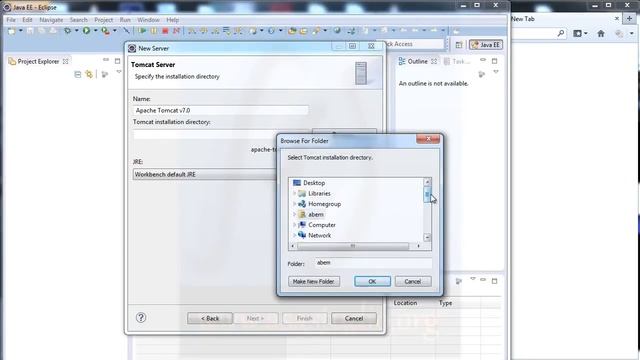Click the Debug bug icon in toolbar
640x360 pixels.
(67, 31)
